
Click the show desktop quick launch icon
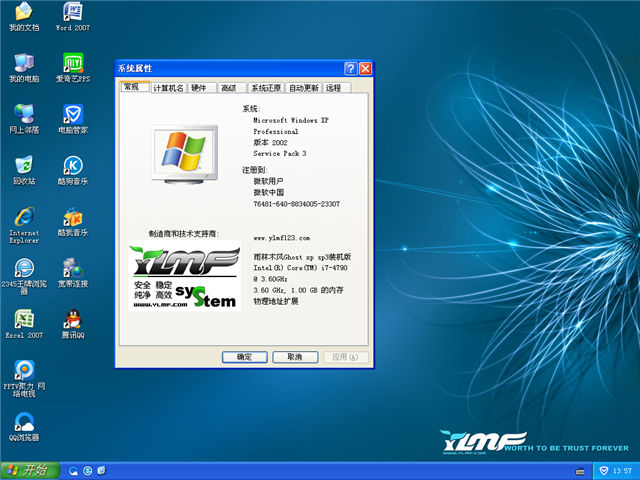(101, 471)
